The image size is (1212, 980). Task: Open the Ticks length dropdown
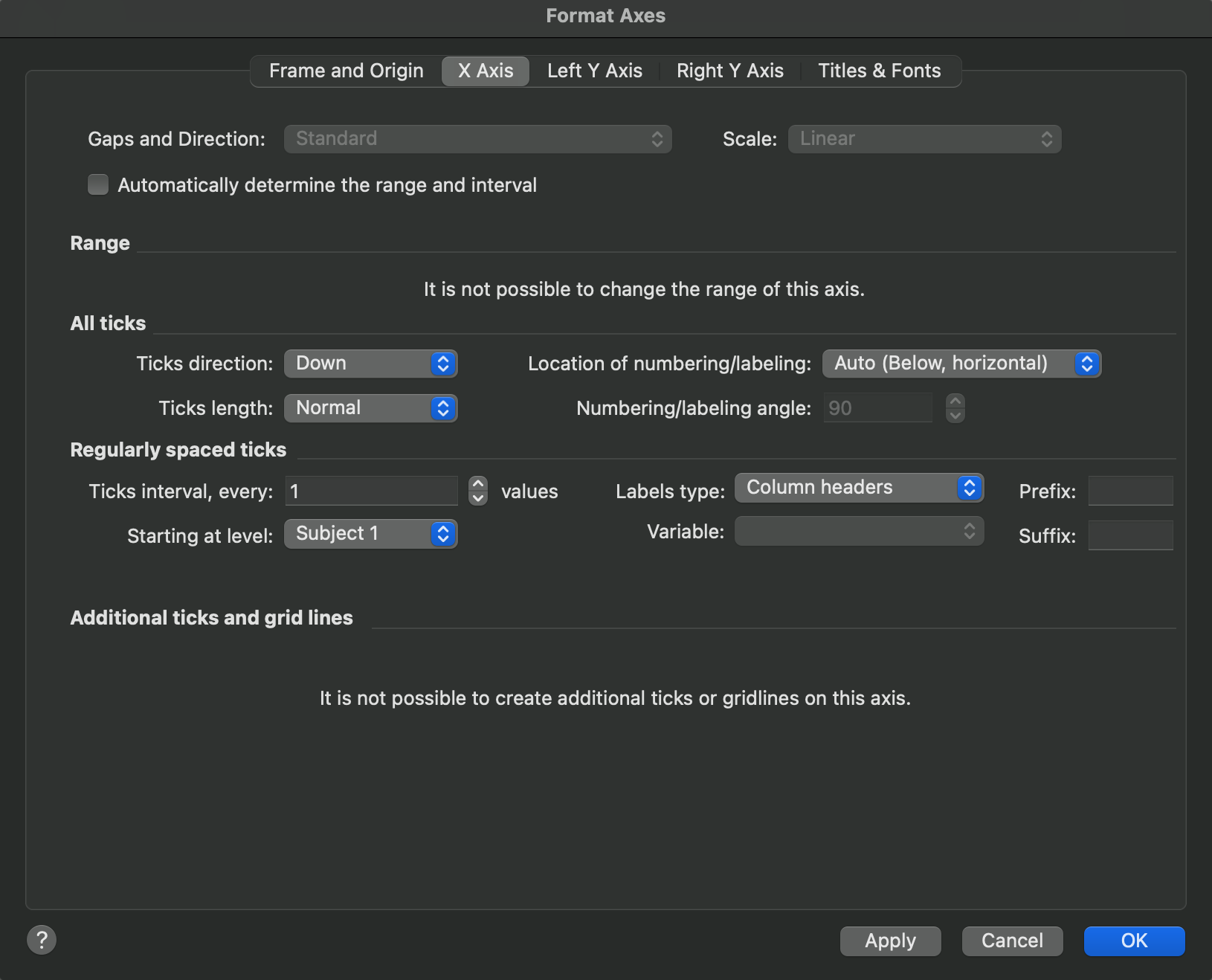[x=370, y=408]
